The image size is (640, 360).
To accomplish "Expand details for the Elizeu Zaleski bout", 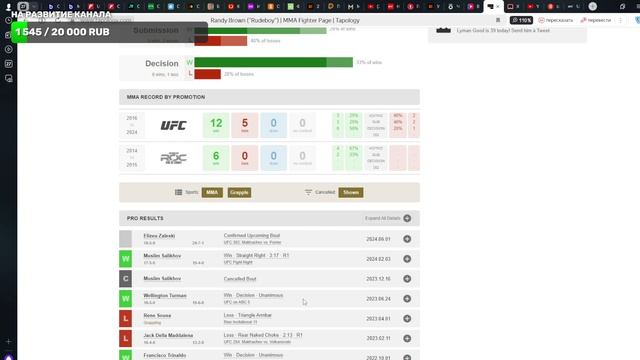I will click(x=407, y=239).
